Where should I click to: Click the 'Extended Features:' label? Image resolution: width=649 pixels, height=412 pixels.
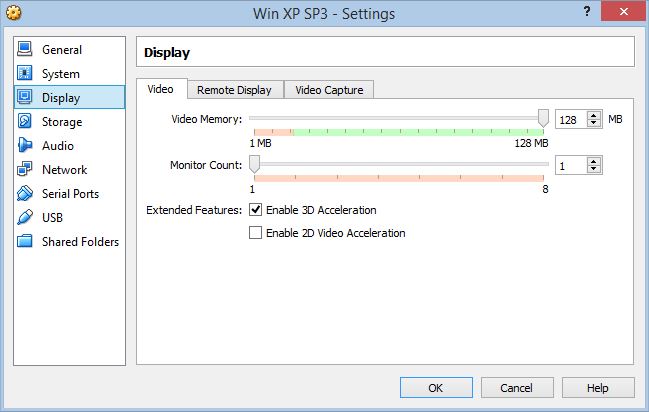(194, 210)
